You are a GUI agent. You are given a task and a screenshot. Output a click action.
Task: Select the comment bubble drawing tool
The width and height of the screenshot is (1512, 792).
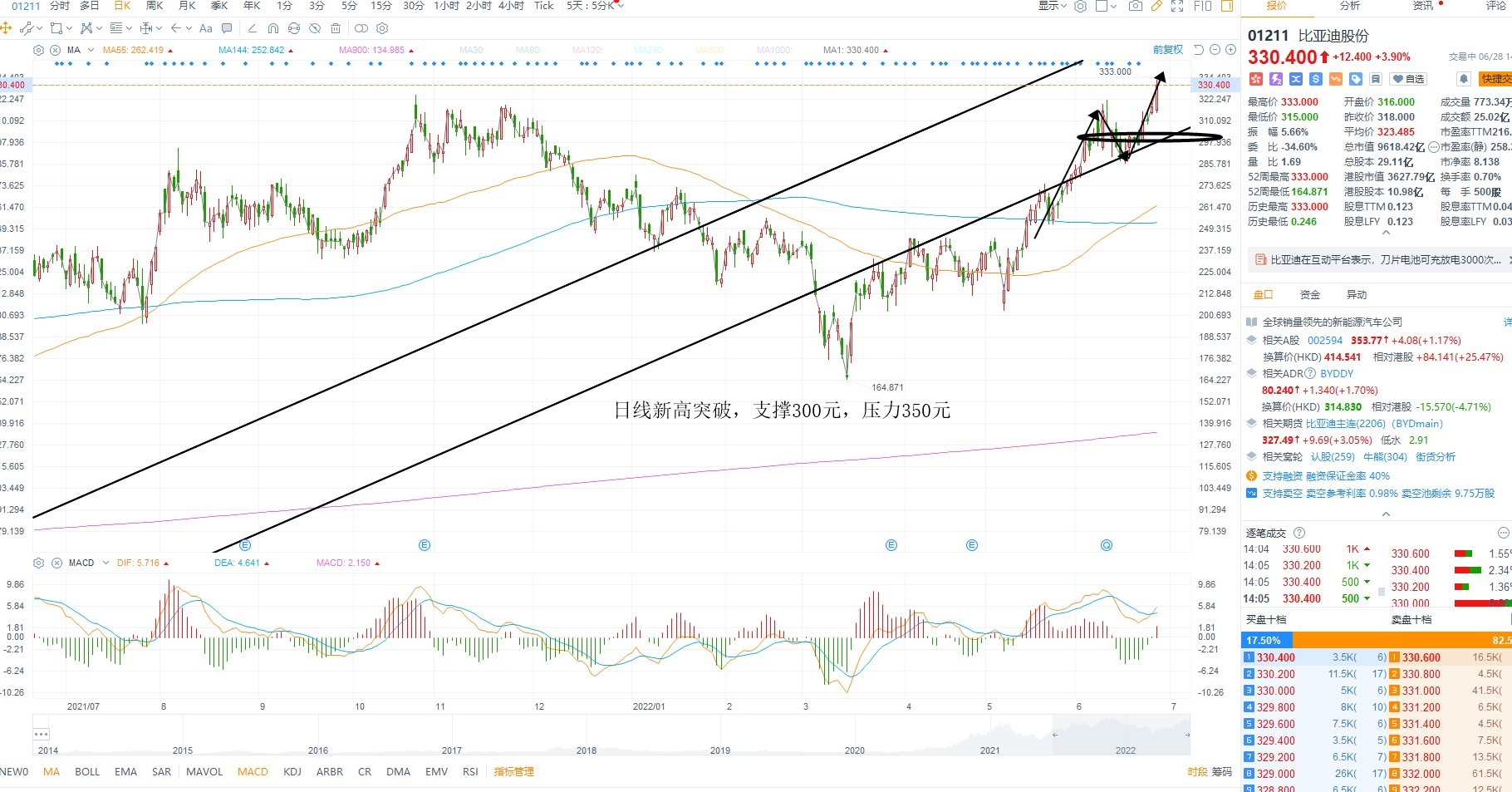click(x=227, y=28)
